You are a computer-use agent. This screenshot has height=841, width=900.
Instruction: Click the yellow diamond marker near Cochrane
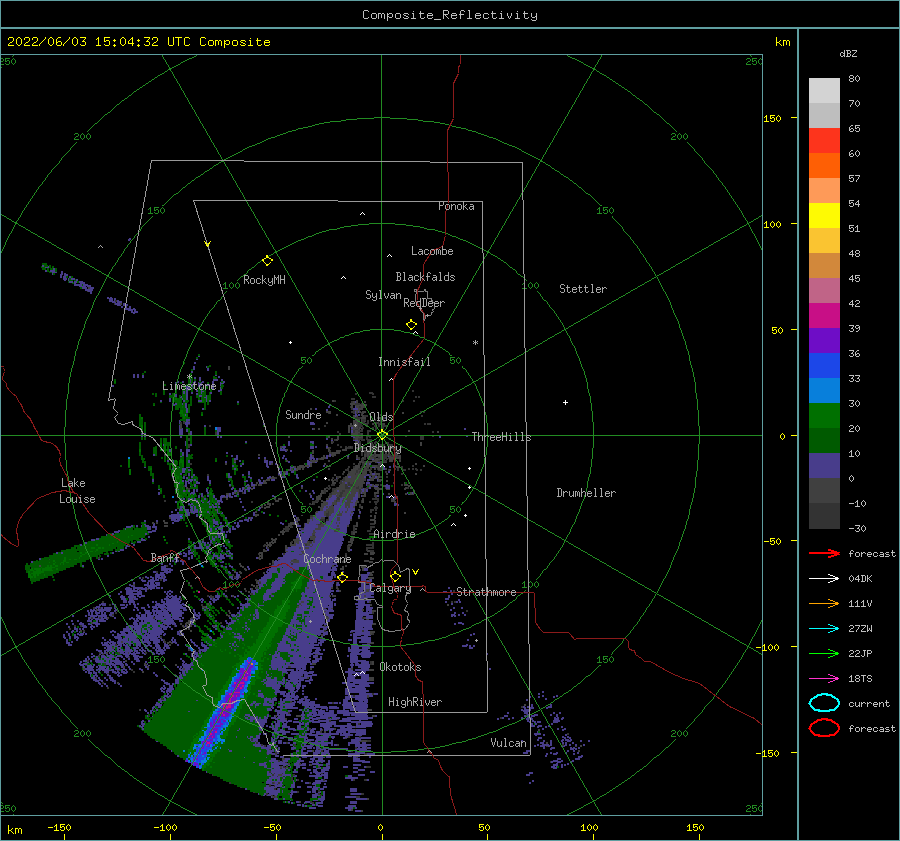[342, 577]
